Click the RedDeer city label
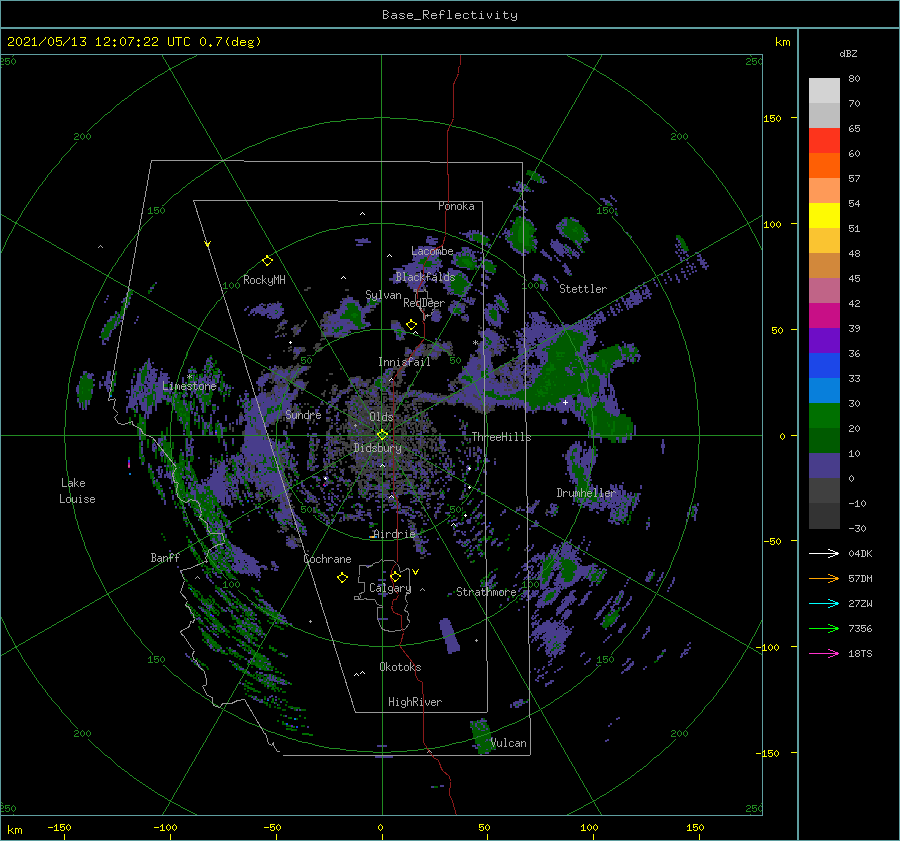 (x=424, y=303)
